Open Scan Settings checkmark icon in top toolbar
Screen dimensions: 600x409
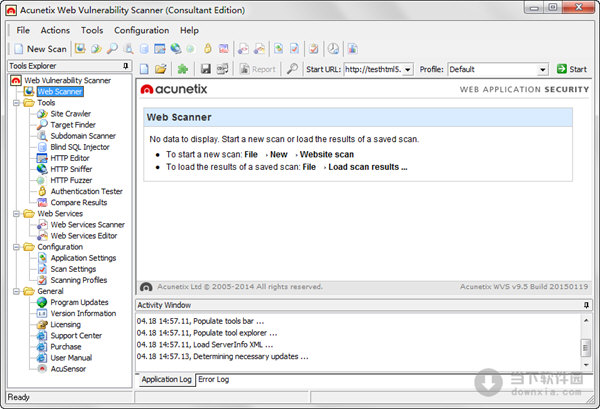[294, 49]
